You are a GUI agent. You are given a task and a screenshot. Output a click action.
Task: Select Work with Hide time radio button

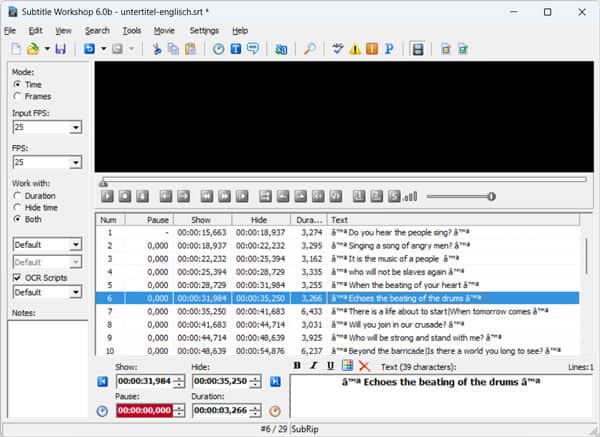tap(17, 207)
